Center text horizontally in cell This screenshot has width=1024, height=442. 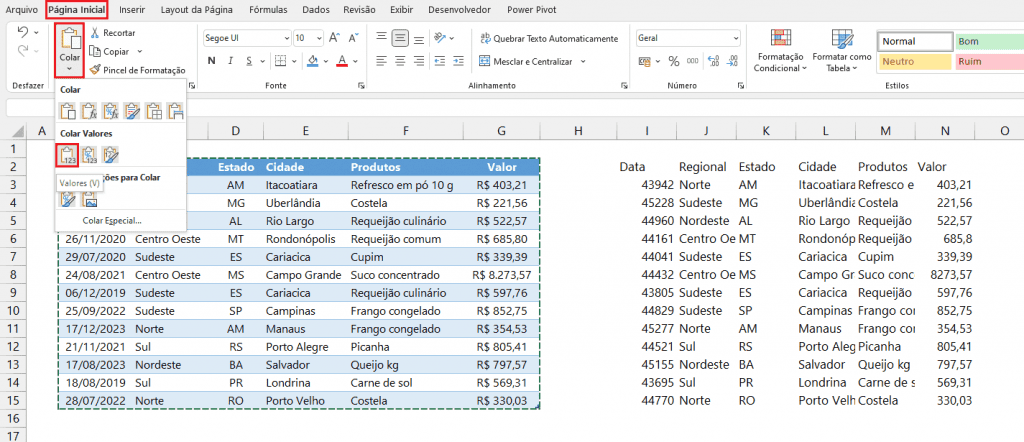tap(400, 61)
